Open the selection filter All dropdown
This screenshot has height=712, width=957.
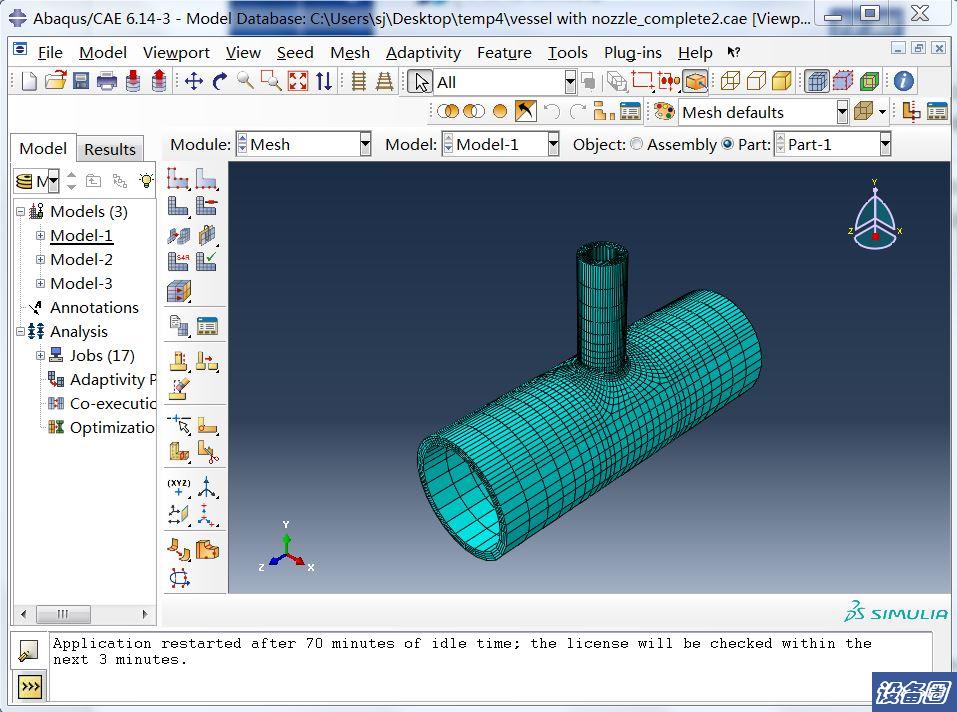click(569, 82)
